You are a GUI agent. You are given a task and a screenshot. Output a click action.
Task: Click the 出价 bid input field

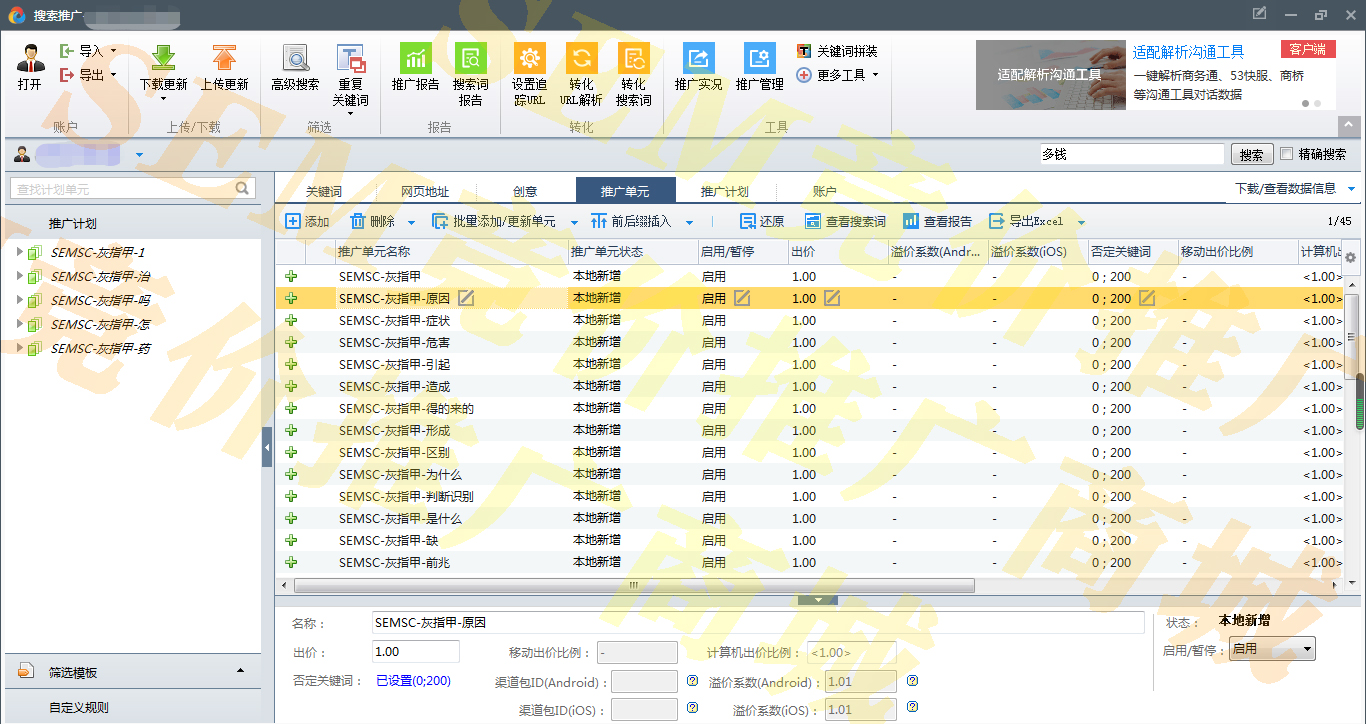pos(415,652)
